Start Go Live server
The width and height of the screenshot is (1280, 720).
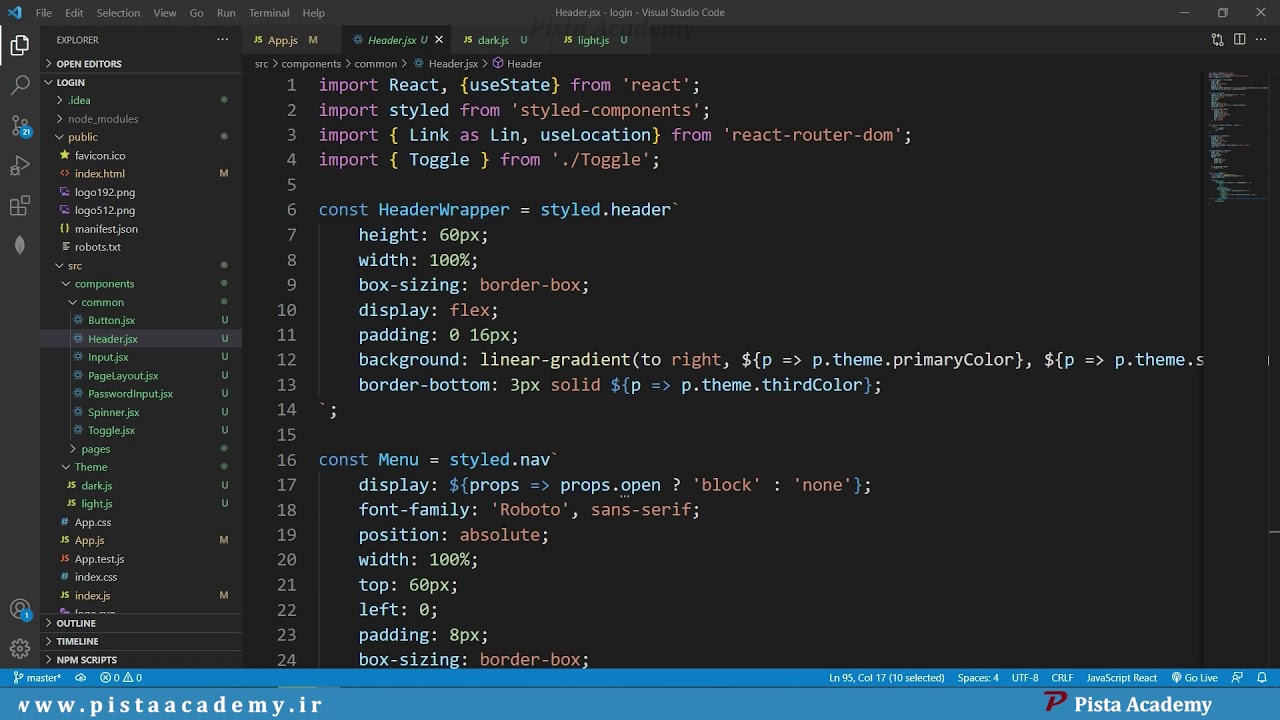point(1195,678)
